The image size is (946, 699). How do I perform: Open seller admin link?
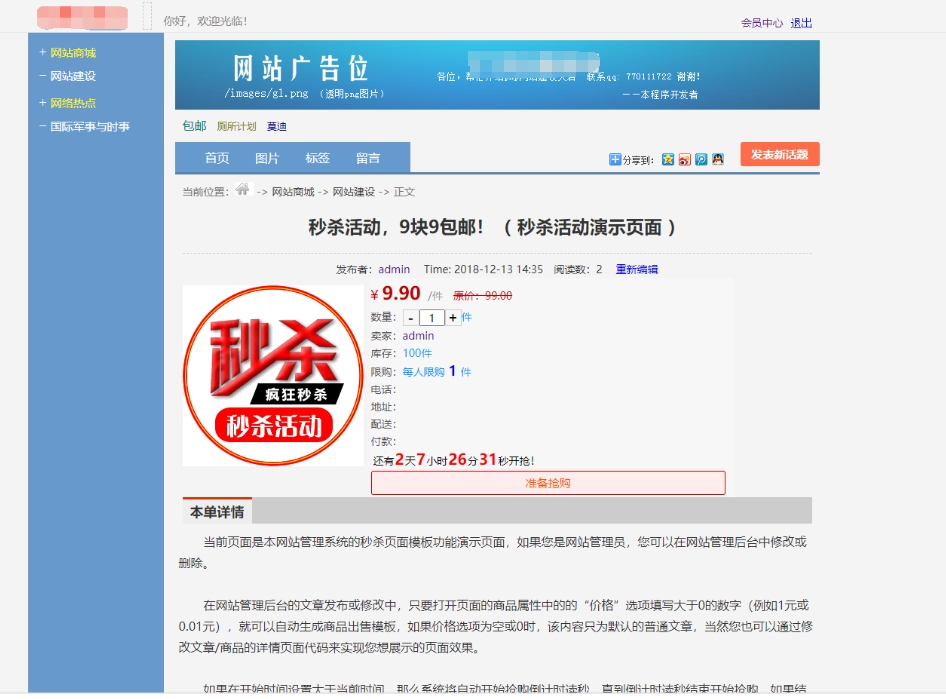[418, 336]
